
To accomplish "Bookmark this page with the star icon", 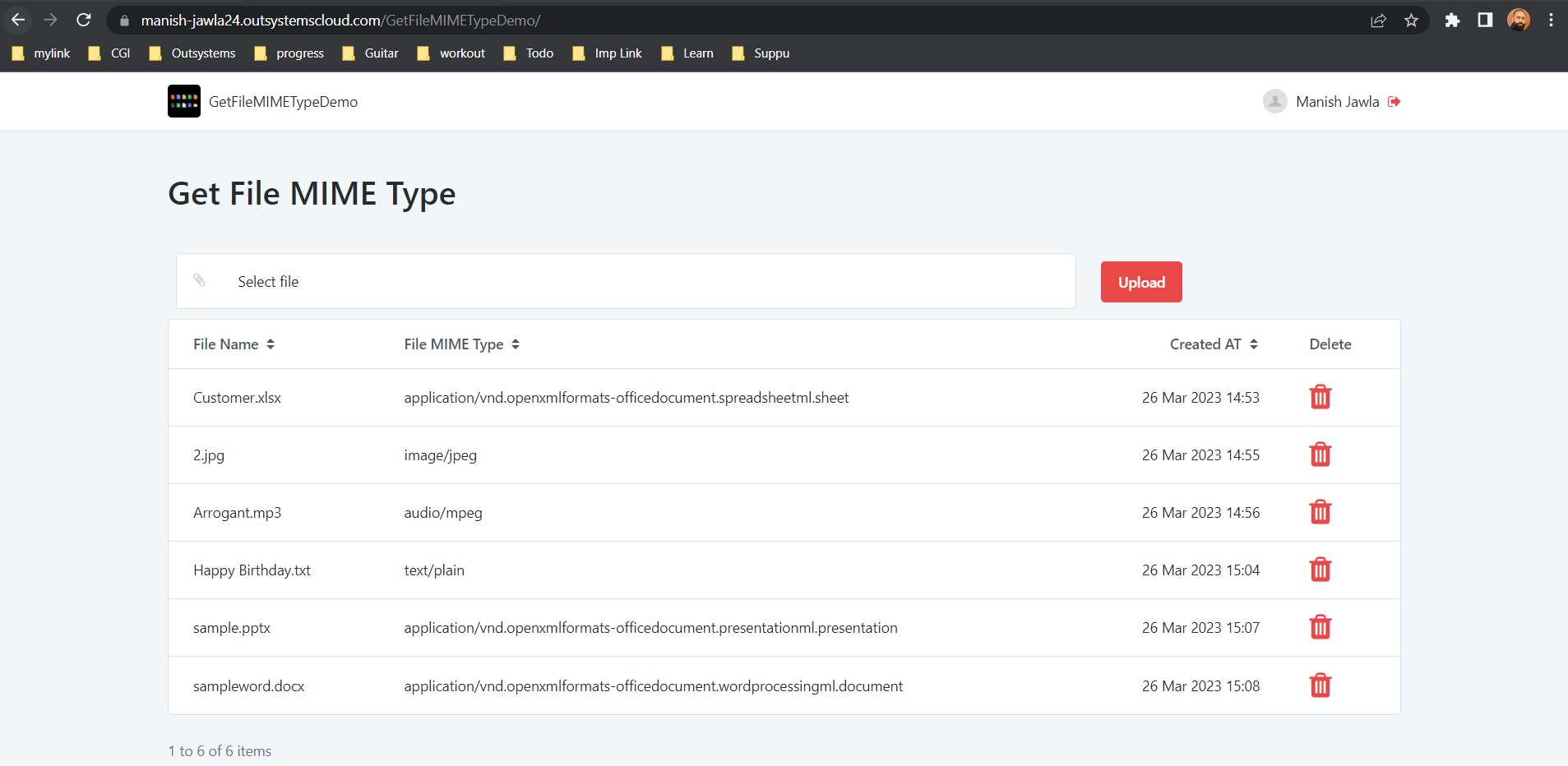I will (1411, 21).
